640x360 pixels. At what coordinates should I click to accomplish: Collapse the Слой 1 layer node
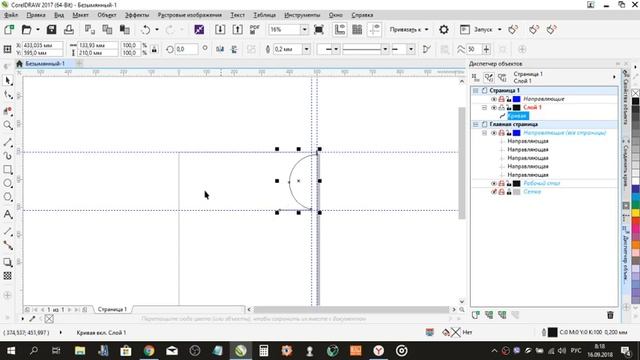click(x=484, y=107)
